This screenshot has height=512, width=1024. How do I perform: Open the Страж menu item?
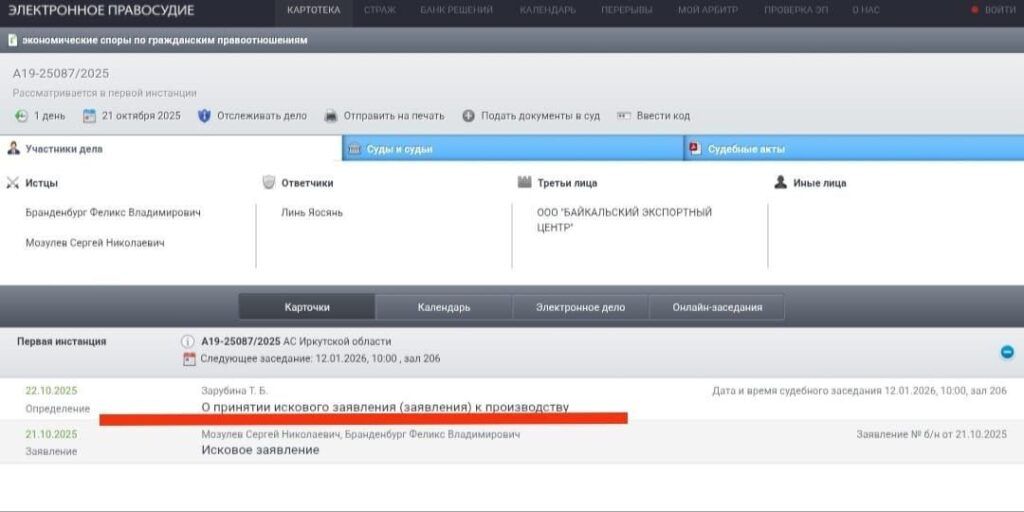[379, 10]
